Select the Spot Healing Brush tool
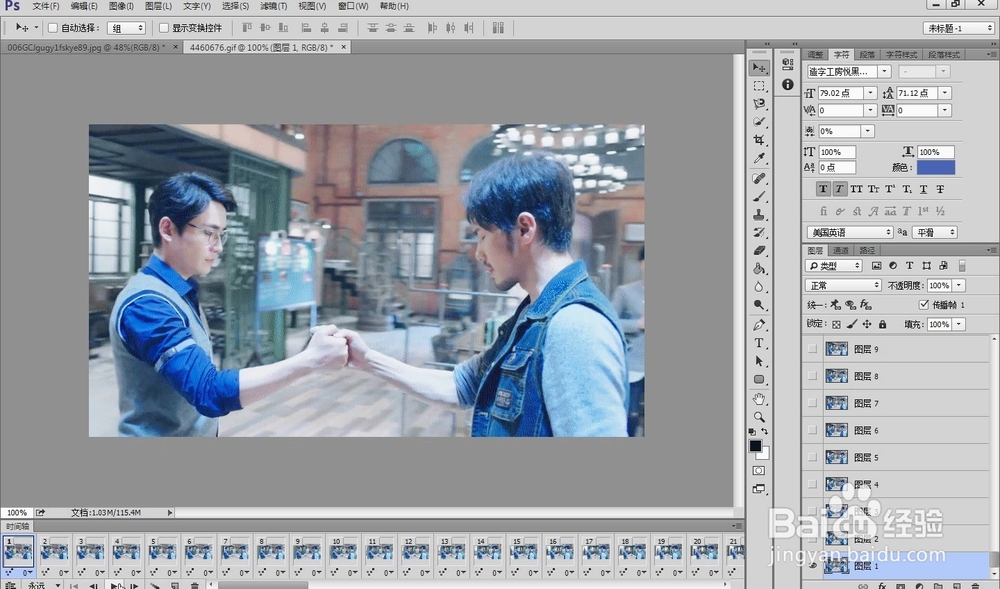The width and height of the screenshot is (1000, 589). pyautogui.click(x=758, y=178)
